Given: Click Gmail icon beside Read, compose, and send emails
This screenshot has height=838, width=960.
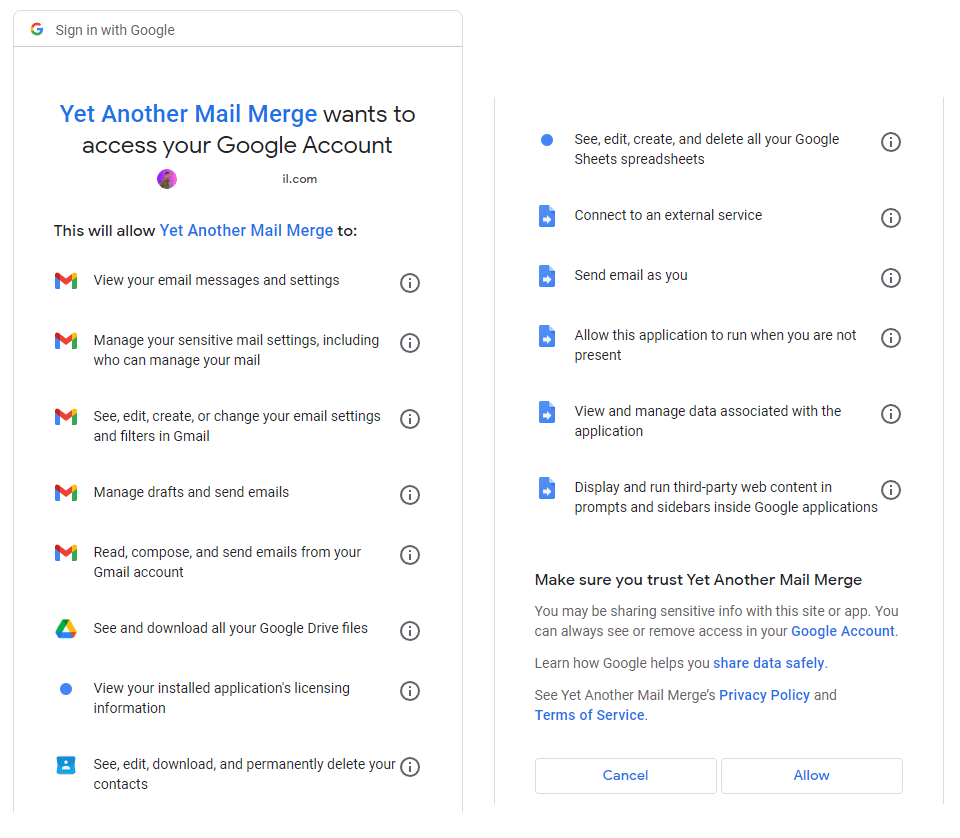Looking at the screenshot, I should pyautogui.click(x=66, y=552).
